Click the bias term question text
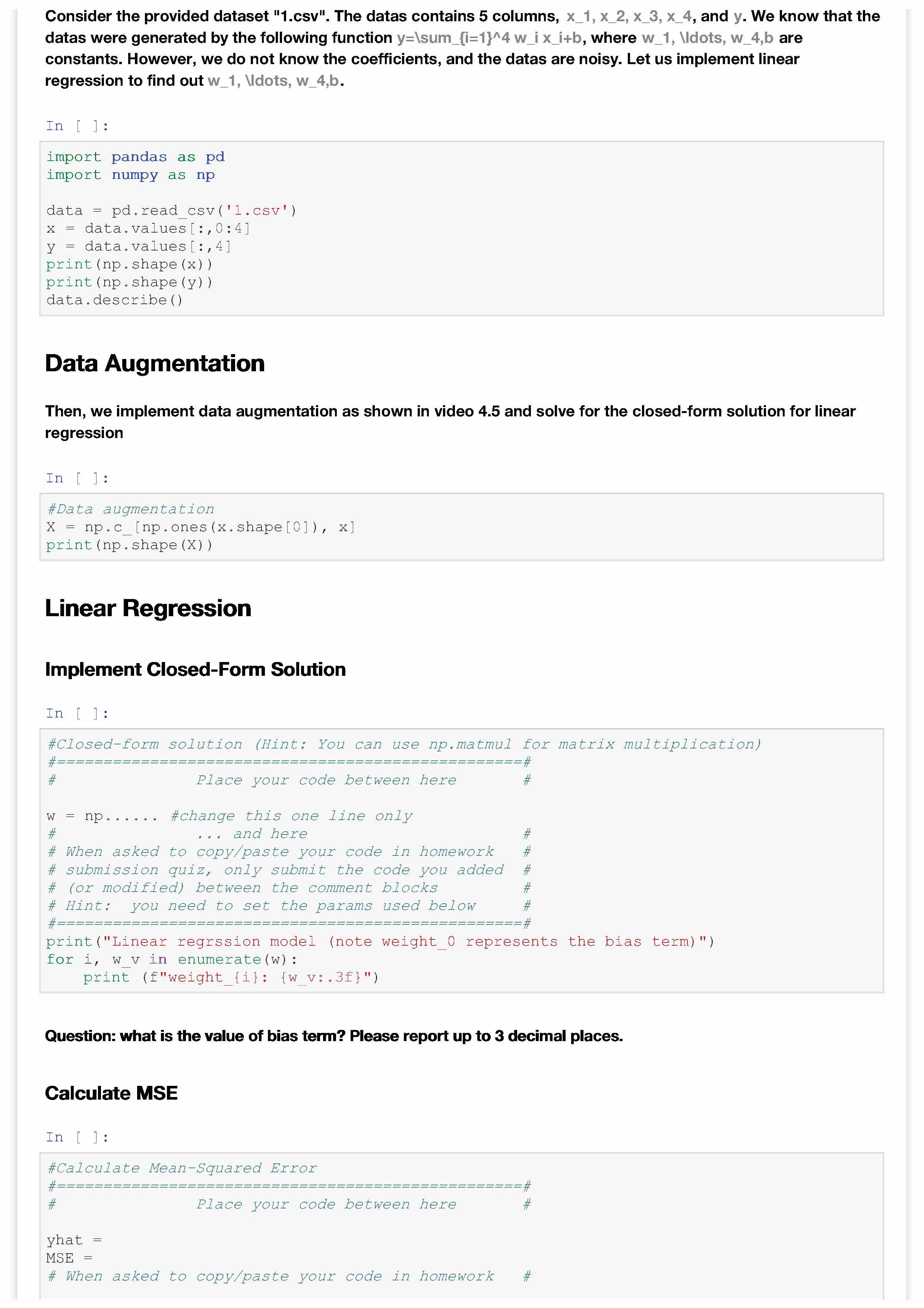The image size is (924, 1308). pos(333,1036)
